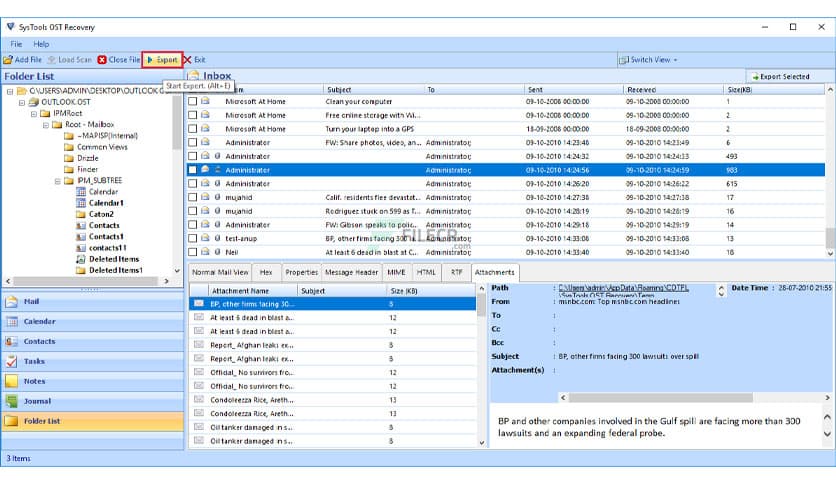
Task: Switch to the Contacts navigation pane
Action: click(92, 342)
